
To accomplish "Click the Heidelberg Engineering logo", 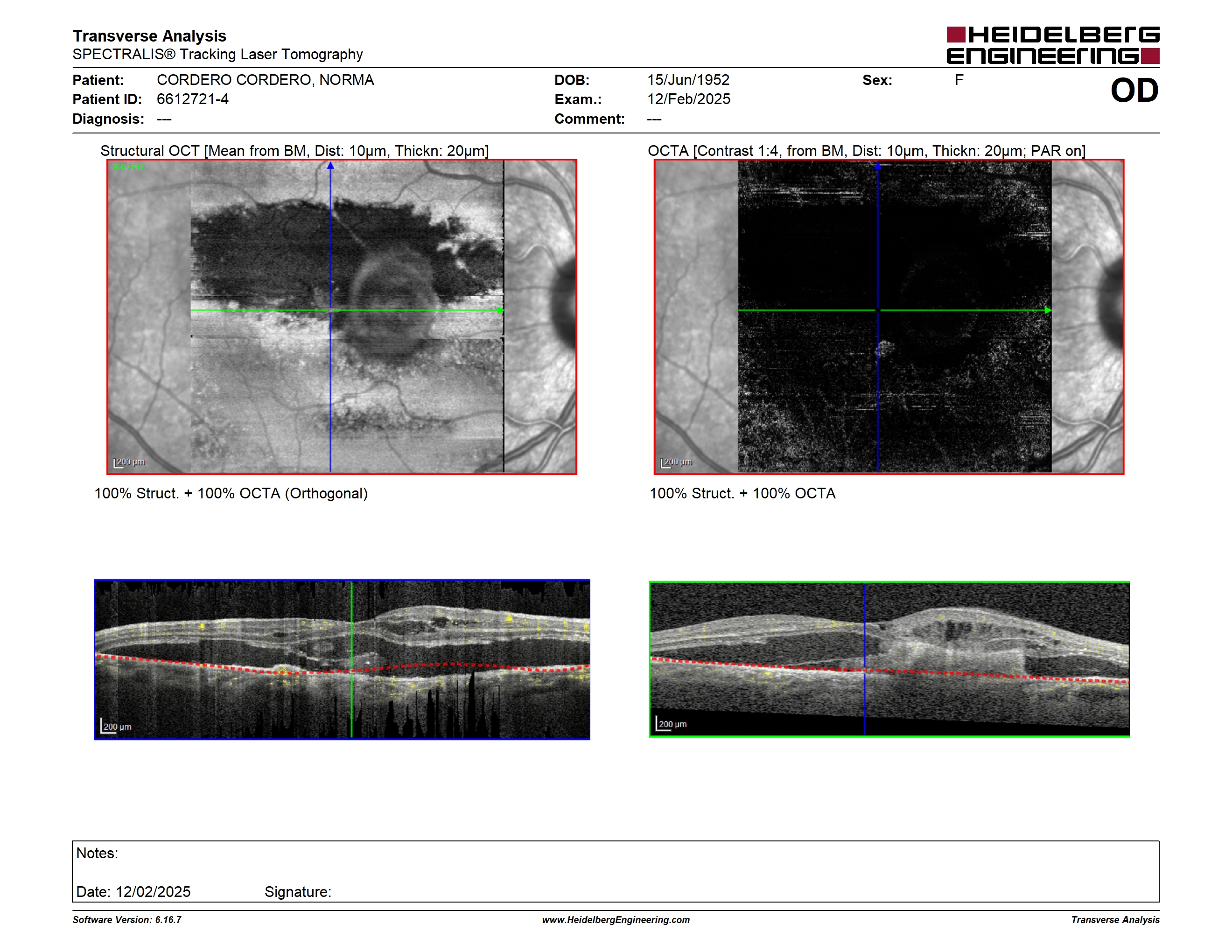I will pos(1053,45).
